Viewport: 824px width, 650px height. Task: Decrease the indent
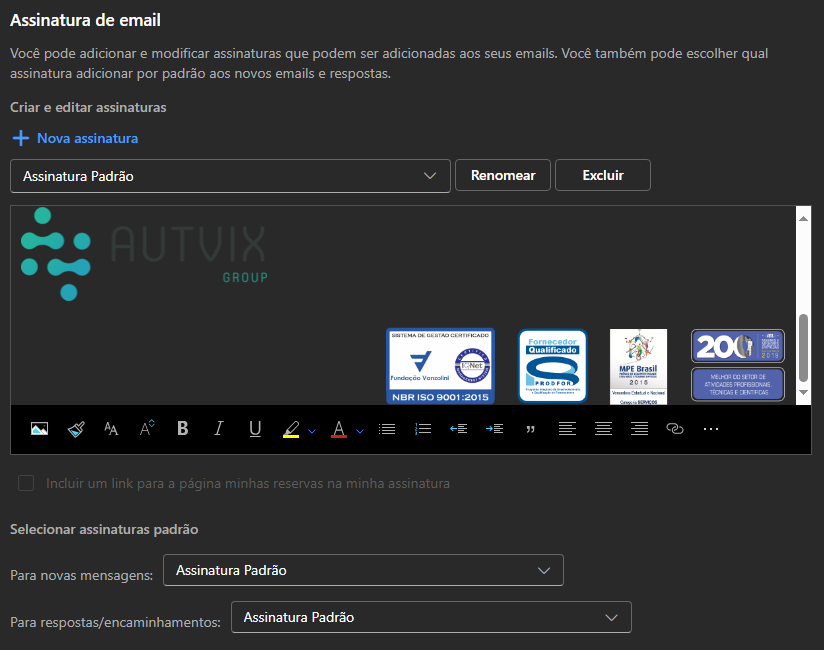coord(459,429)
